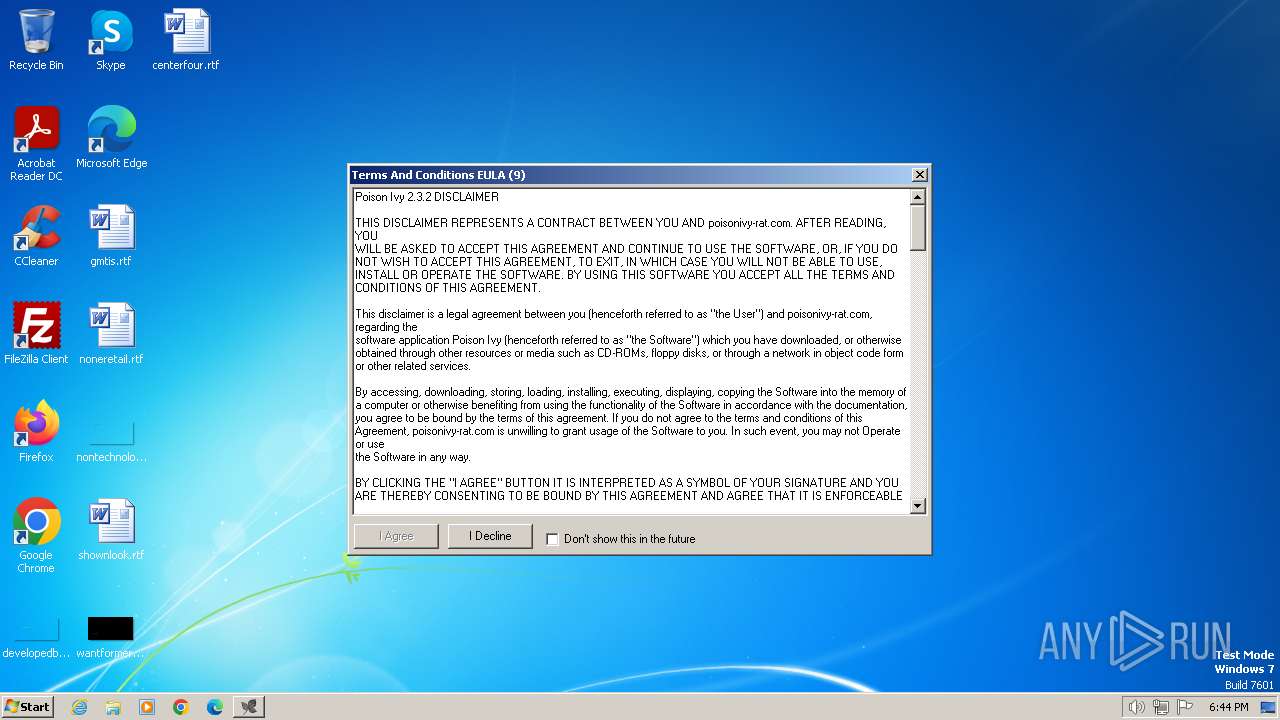
Task: Click the EULA scrollbar up arrow
Action: (x=918, y=197)
